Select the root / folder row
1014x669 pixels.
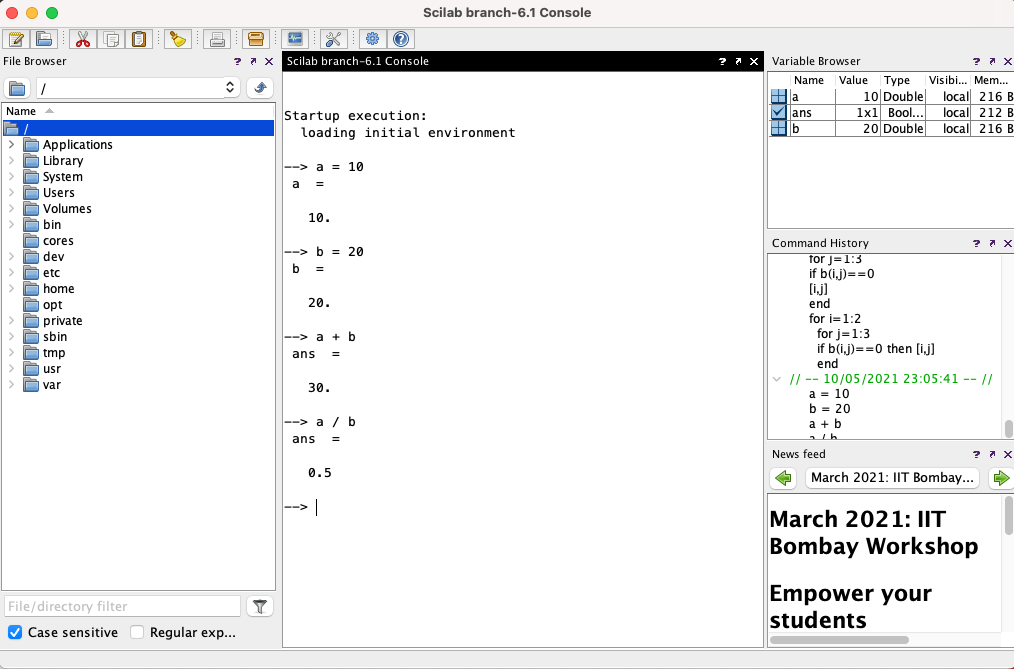tap(138, 129)
